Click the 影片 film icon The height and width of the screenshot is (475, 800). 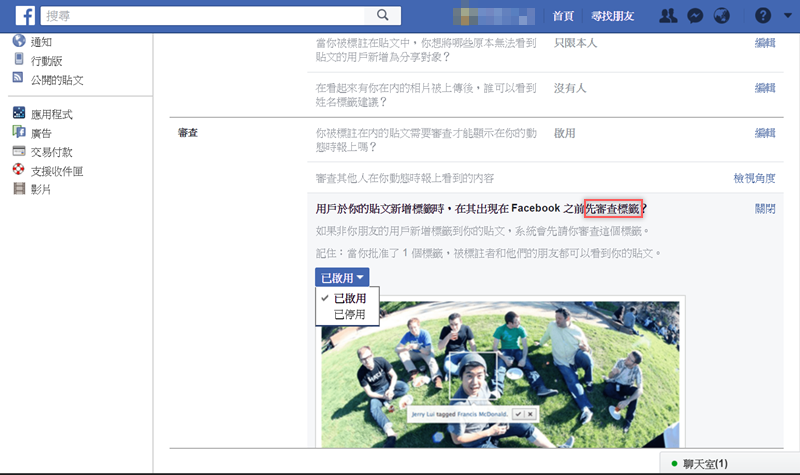tap(19, 189)
